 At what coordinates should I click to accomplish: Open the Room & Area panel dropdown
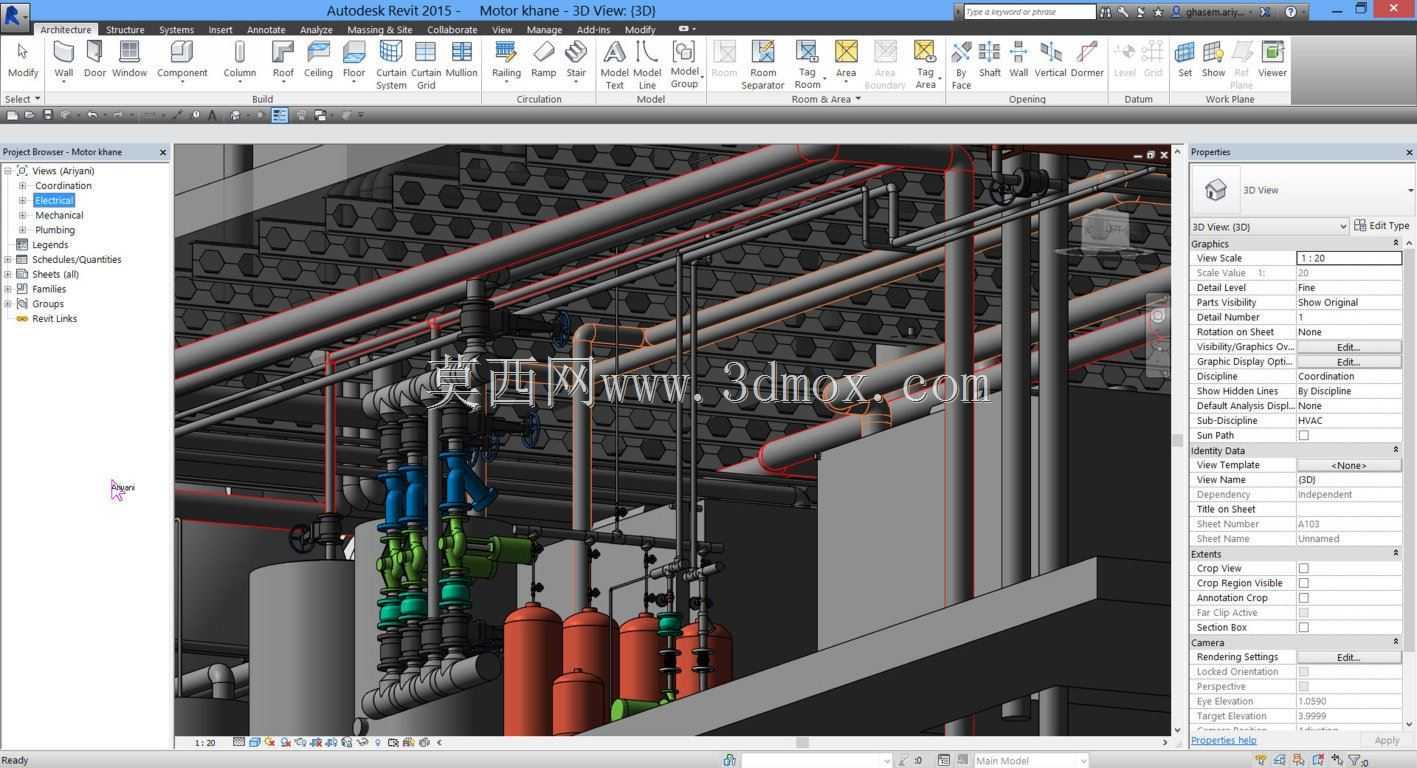826,99
